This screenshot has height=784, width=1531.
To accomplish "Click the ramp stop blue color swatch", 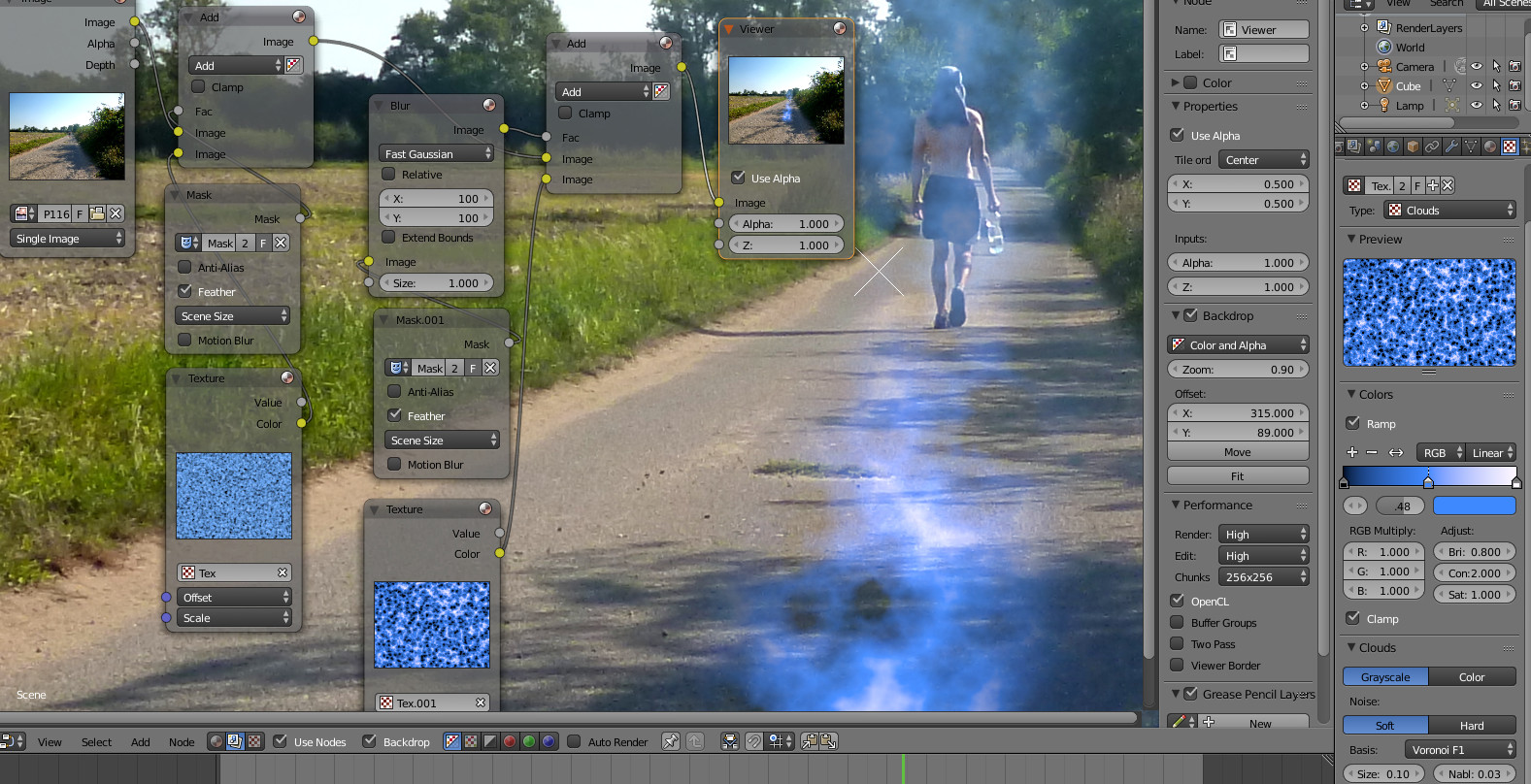I will click(1475, 506).
